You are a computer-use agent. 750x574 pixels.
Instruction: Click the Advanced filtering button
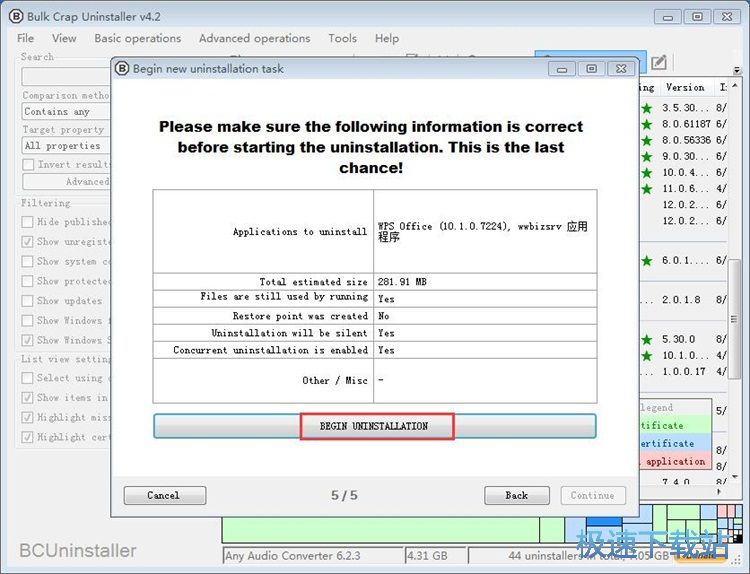[x=66, y=182]
